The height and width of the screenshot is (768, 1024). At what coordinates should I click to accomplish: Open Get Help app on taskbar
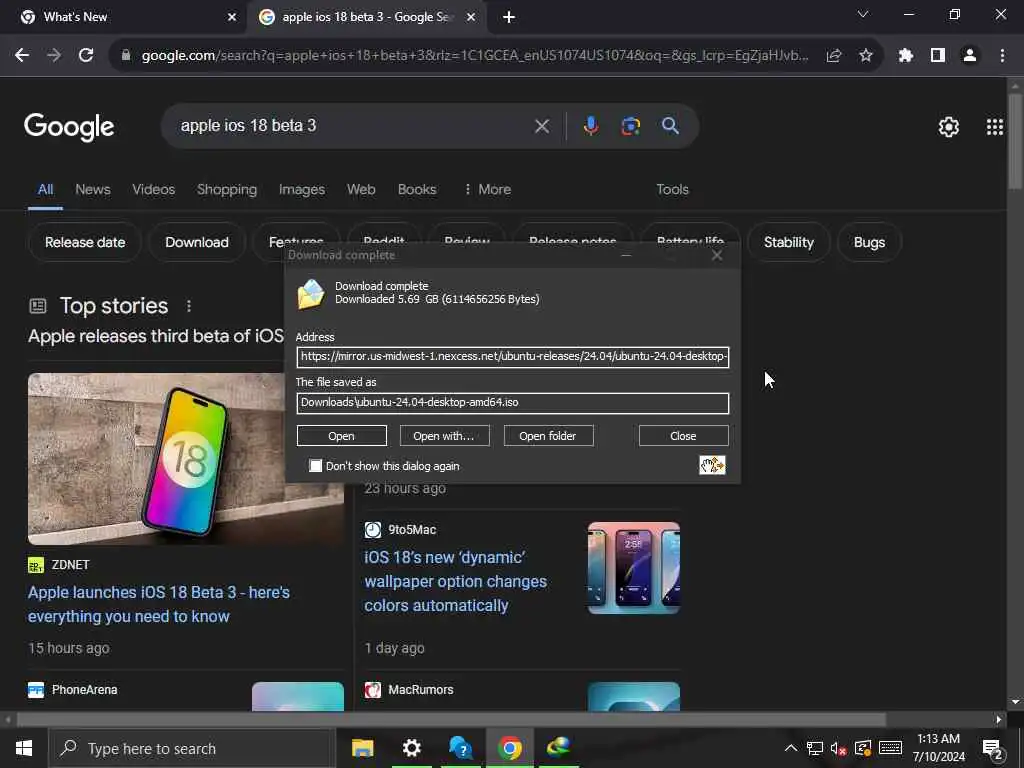click(460, 748)
